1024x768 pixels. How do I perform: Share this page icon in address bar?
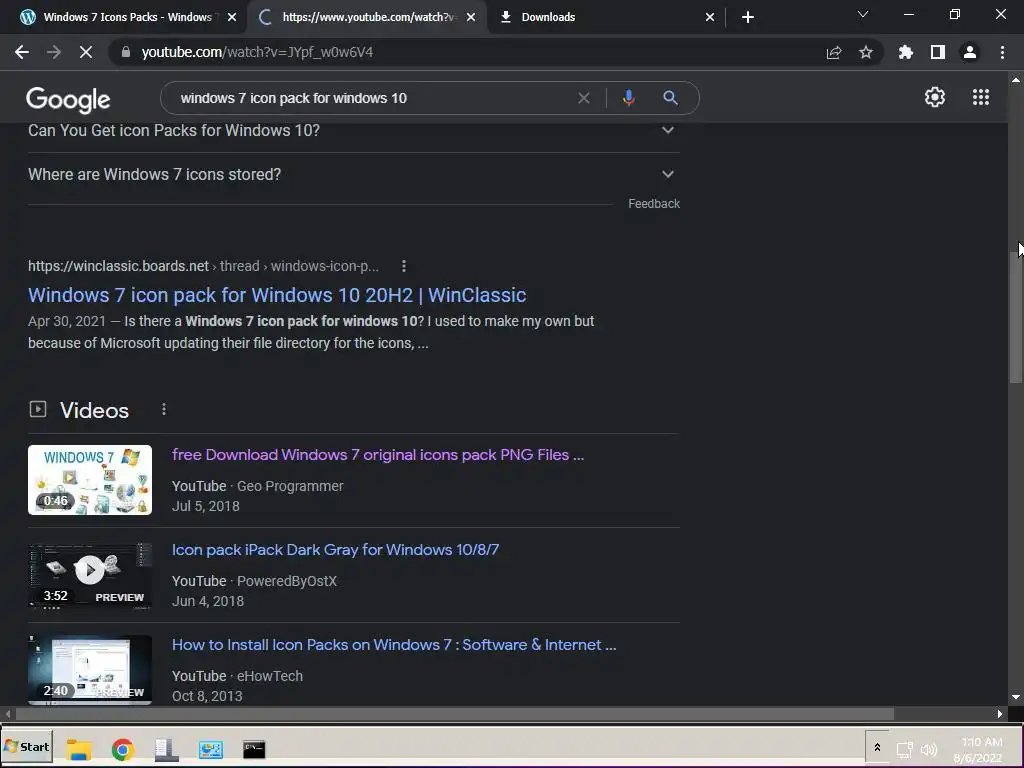click(x=834, y=52)
